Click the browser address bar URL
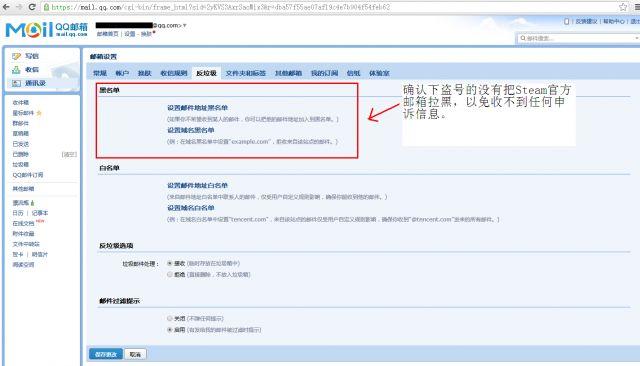The width and height of the screenshot is (640, 366). click(220, 7)
